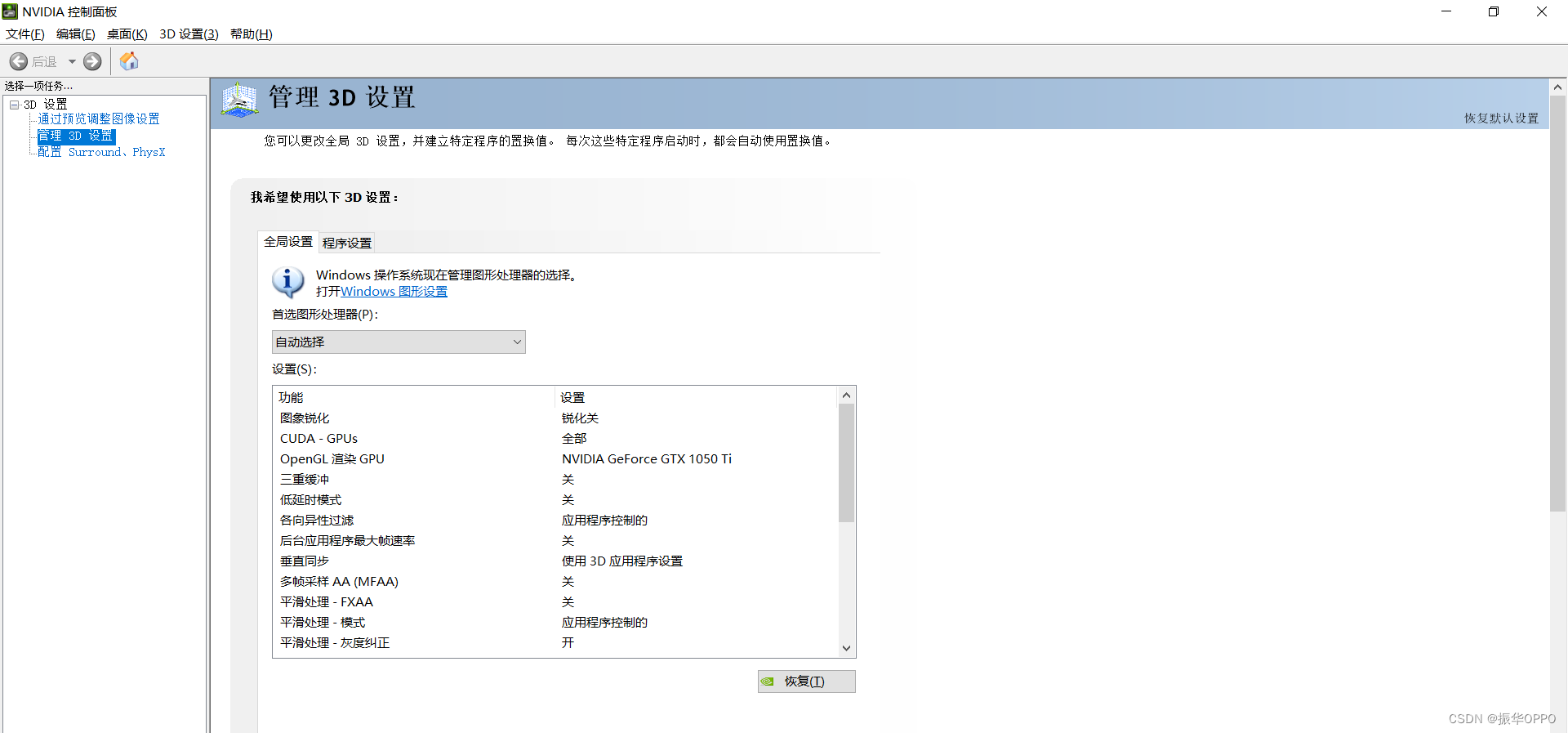This screenshot has width=1568, height=733.
Task: Select the 各向异性过滤 row
Action: click(x=555, y=521)
